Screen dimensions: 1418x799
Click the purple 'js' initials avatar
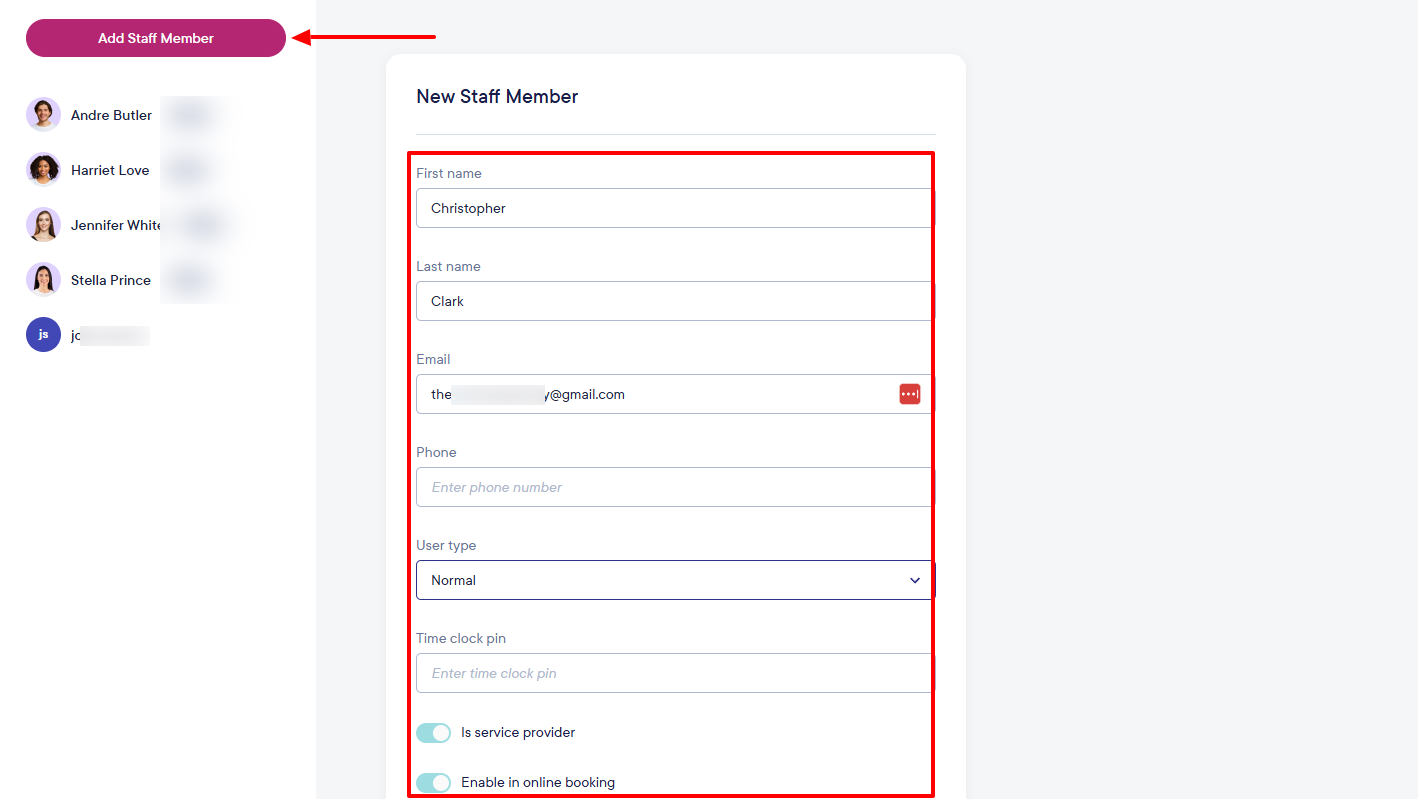(x=43, y=335)
